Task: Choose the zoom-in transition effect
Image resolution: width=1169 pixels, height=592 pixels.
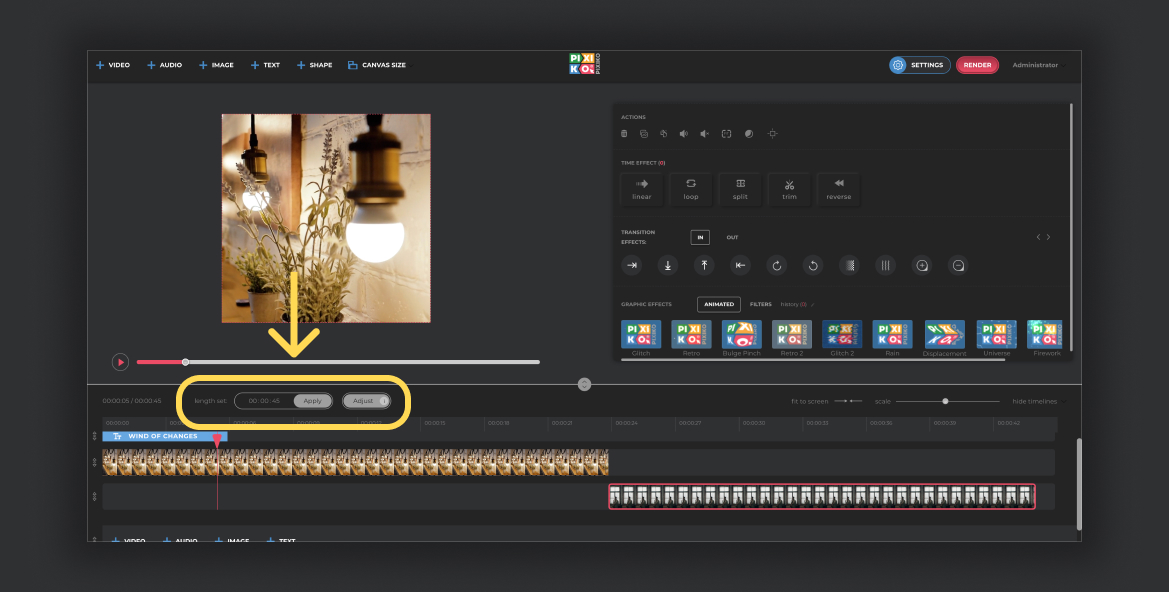Action: [x=922, y=265]
